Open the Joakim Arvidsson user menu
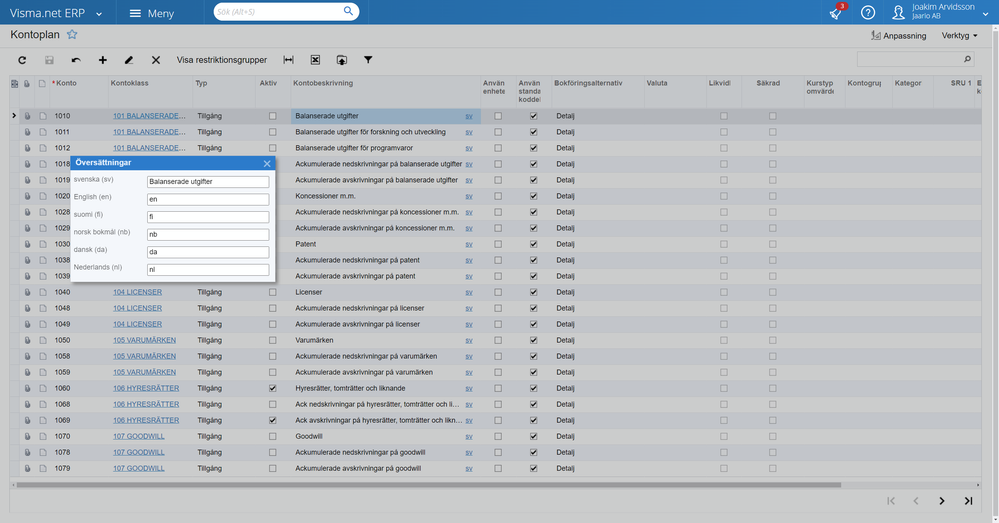 click(939, 12)
